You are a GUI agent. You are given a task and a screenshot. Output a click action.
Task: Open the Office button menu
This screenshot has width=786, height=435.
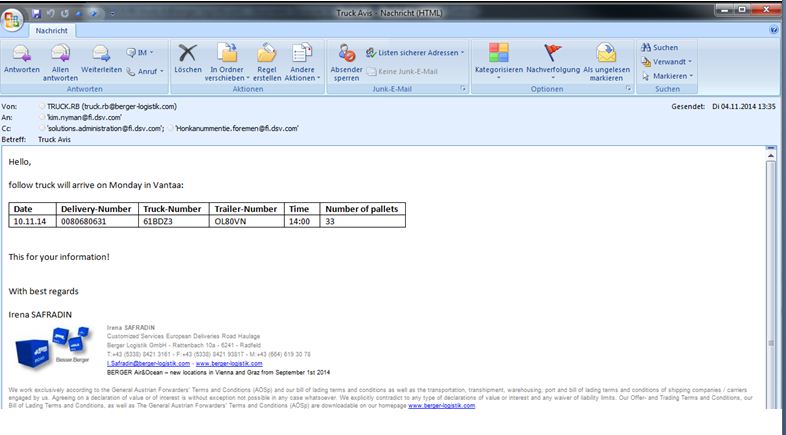[x=12, y=20]
